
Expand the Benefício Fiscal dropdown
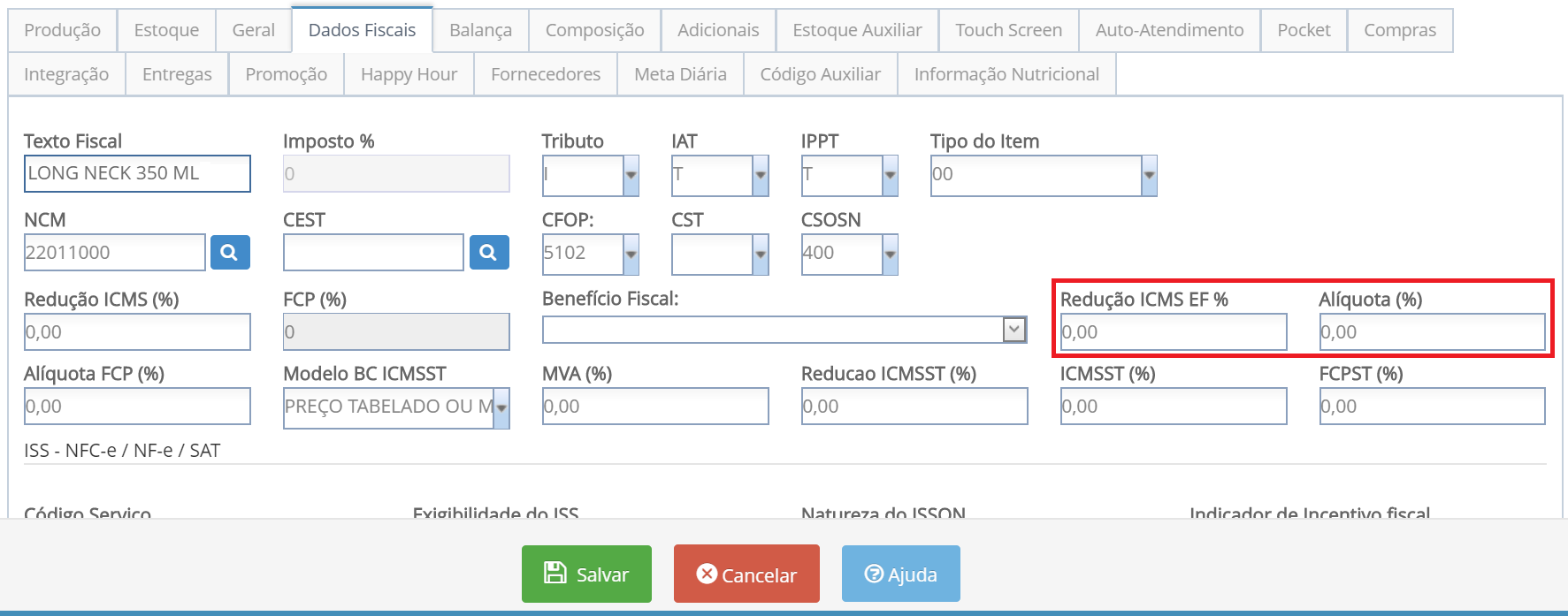tap(1014, 330)
